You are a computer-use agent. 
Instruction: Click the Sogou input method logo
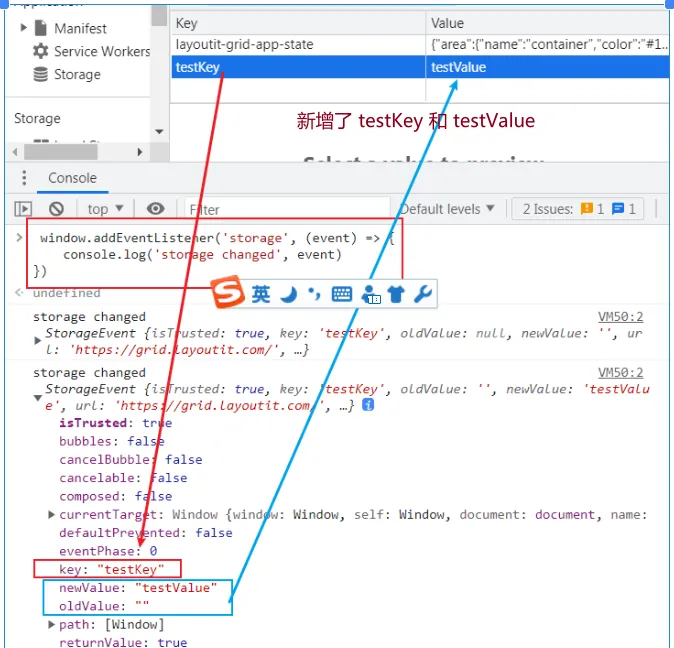[229, 294]
